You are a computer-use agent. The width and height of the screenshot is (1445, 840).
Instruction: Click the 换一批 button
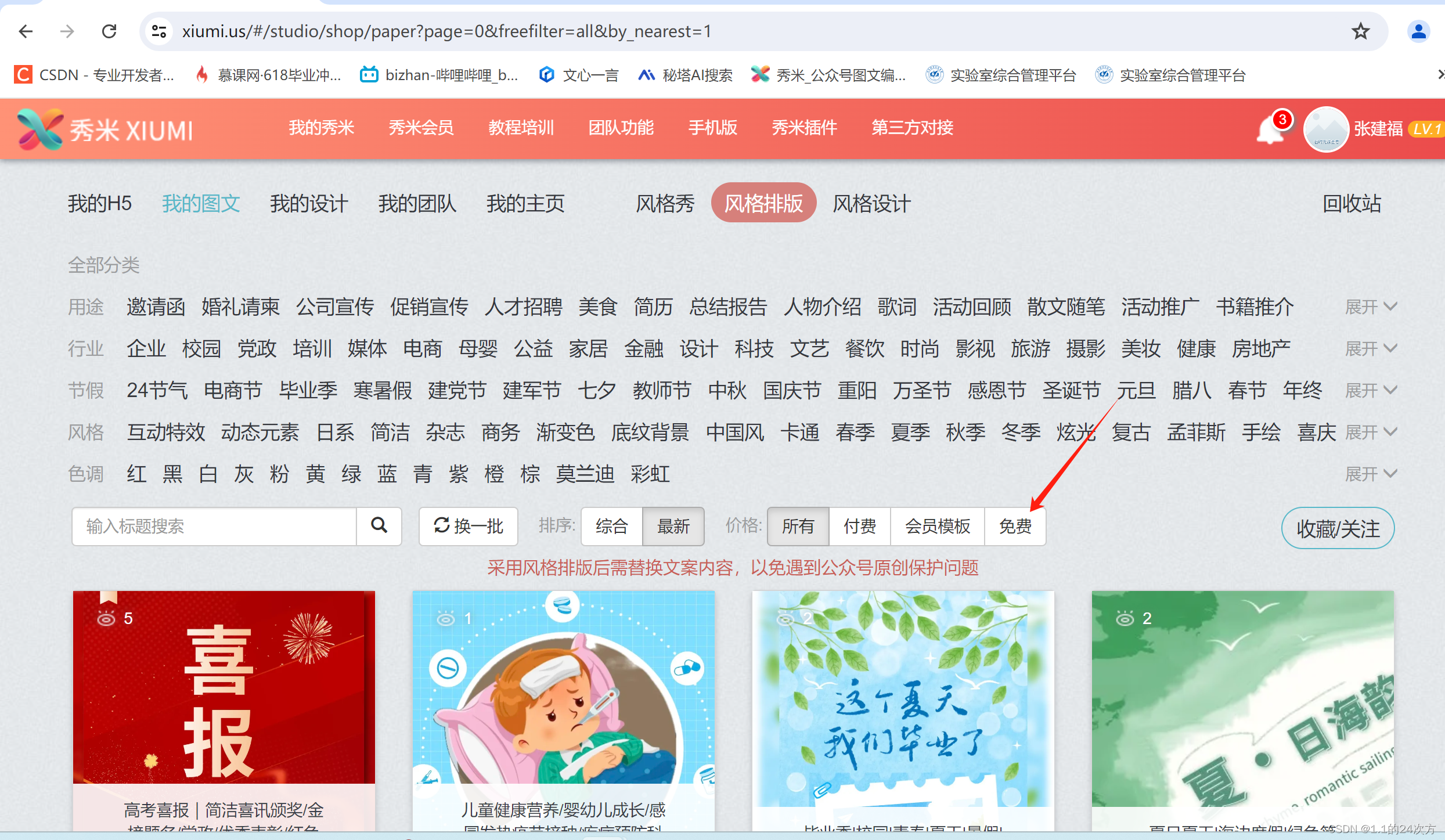(468, 527)
